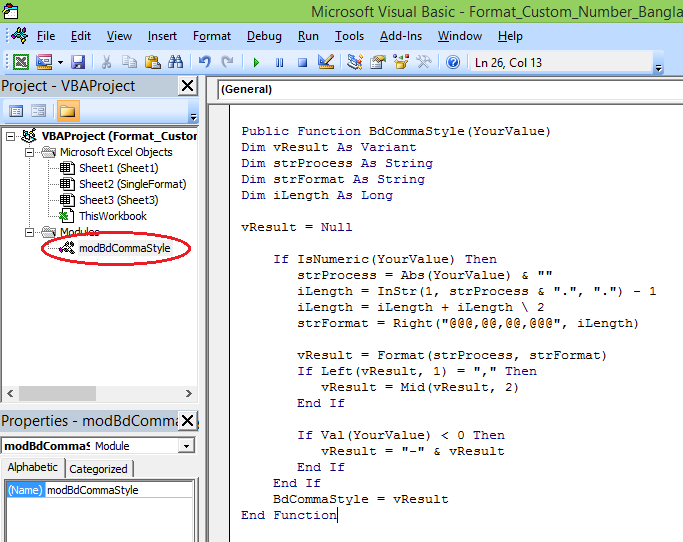Image resolution: width=683 pixels, height=542 pixels.
Task: Open Help via the question mark icon
Action: tap(452, 62)
